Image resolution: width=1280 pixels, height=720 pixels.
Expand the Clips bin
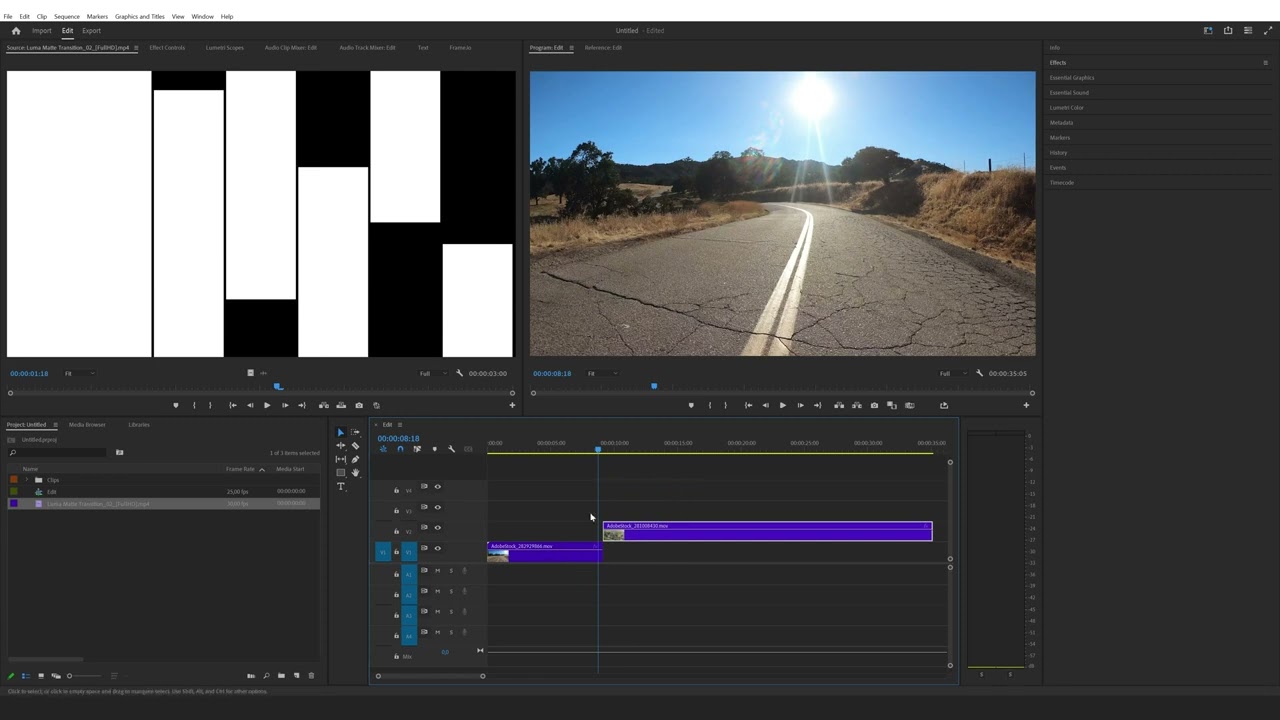[27, 480]
